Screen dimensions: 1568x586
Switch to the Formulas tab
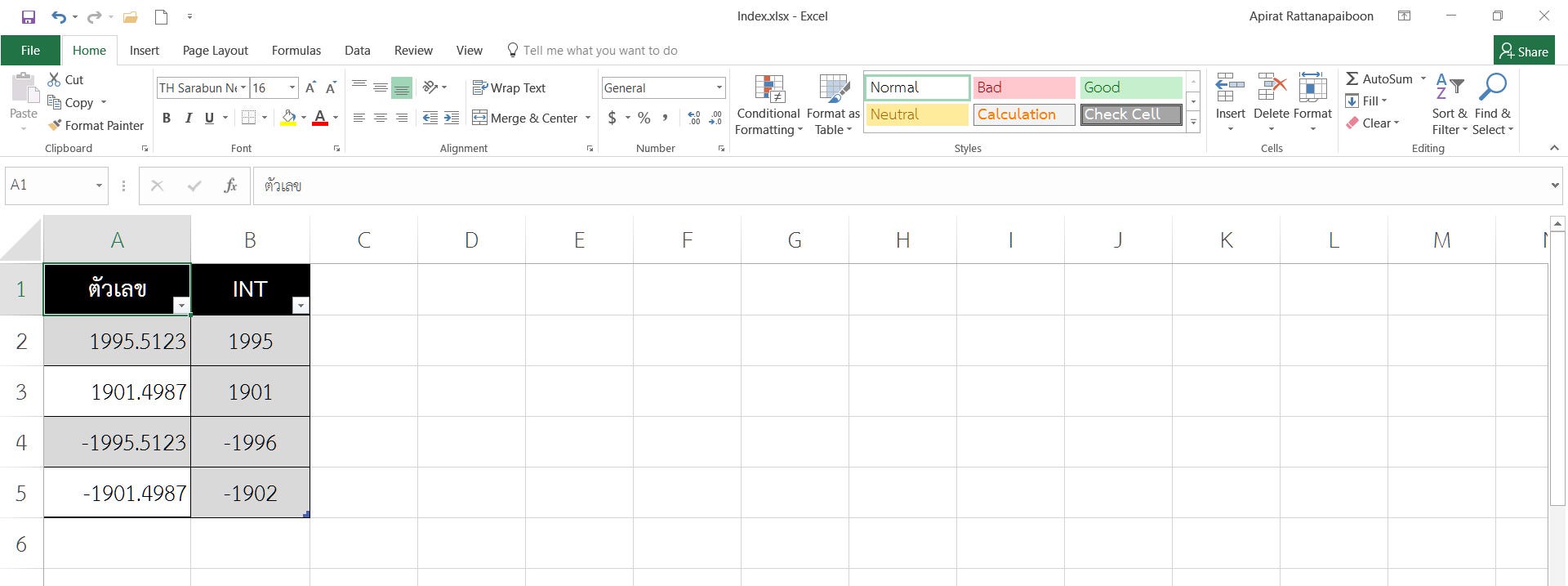coord(296,50)
